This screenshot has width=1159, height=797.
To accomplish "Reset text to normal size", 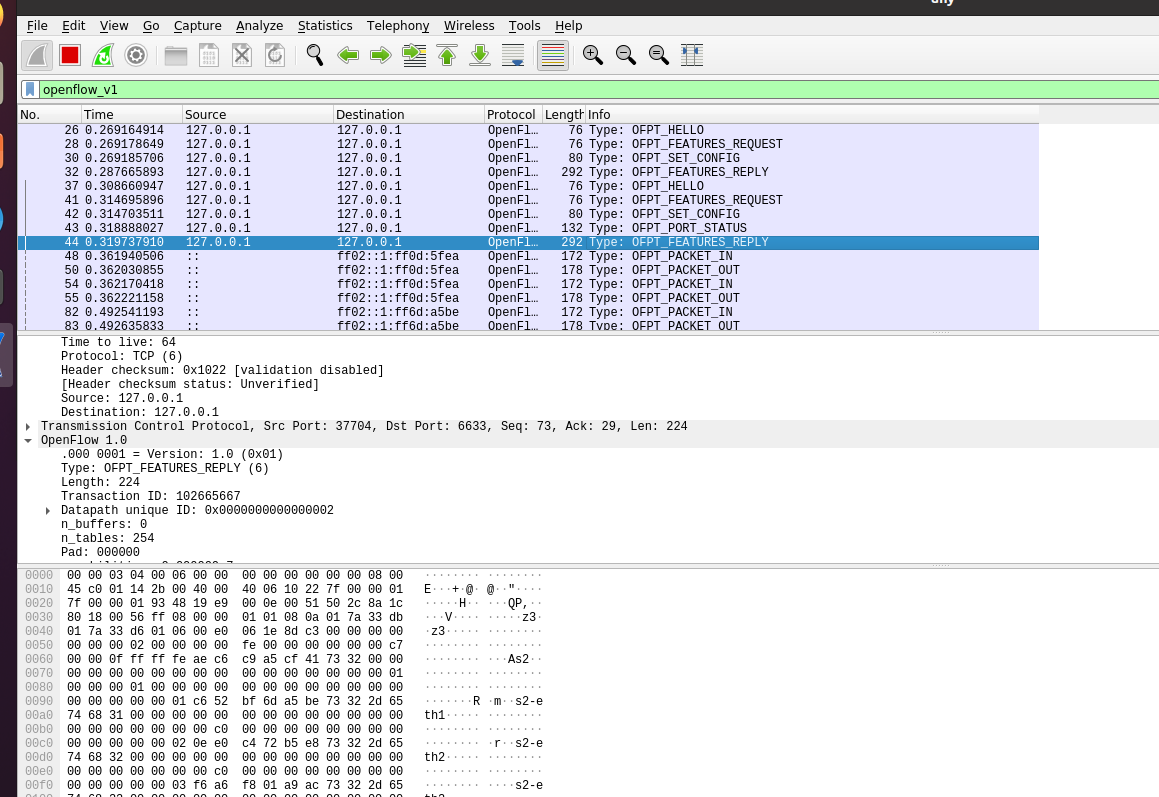I will 659,55.
